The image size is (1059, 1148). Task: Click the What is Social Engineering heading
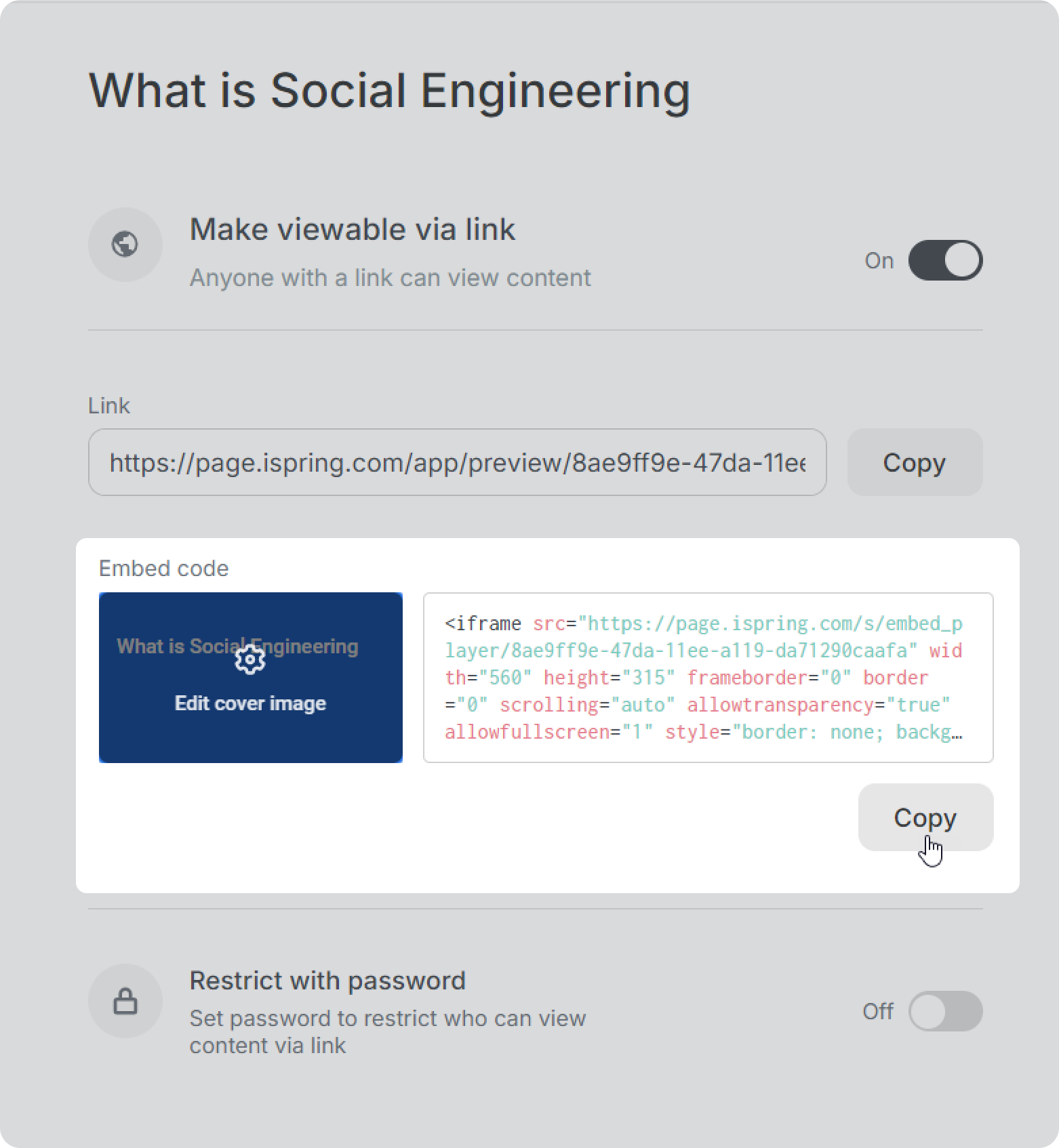tap(389, 90)
